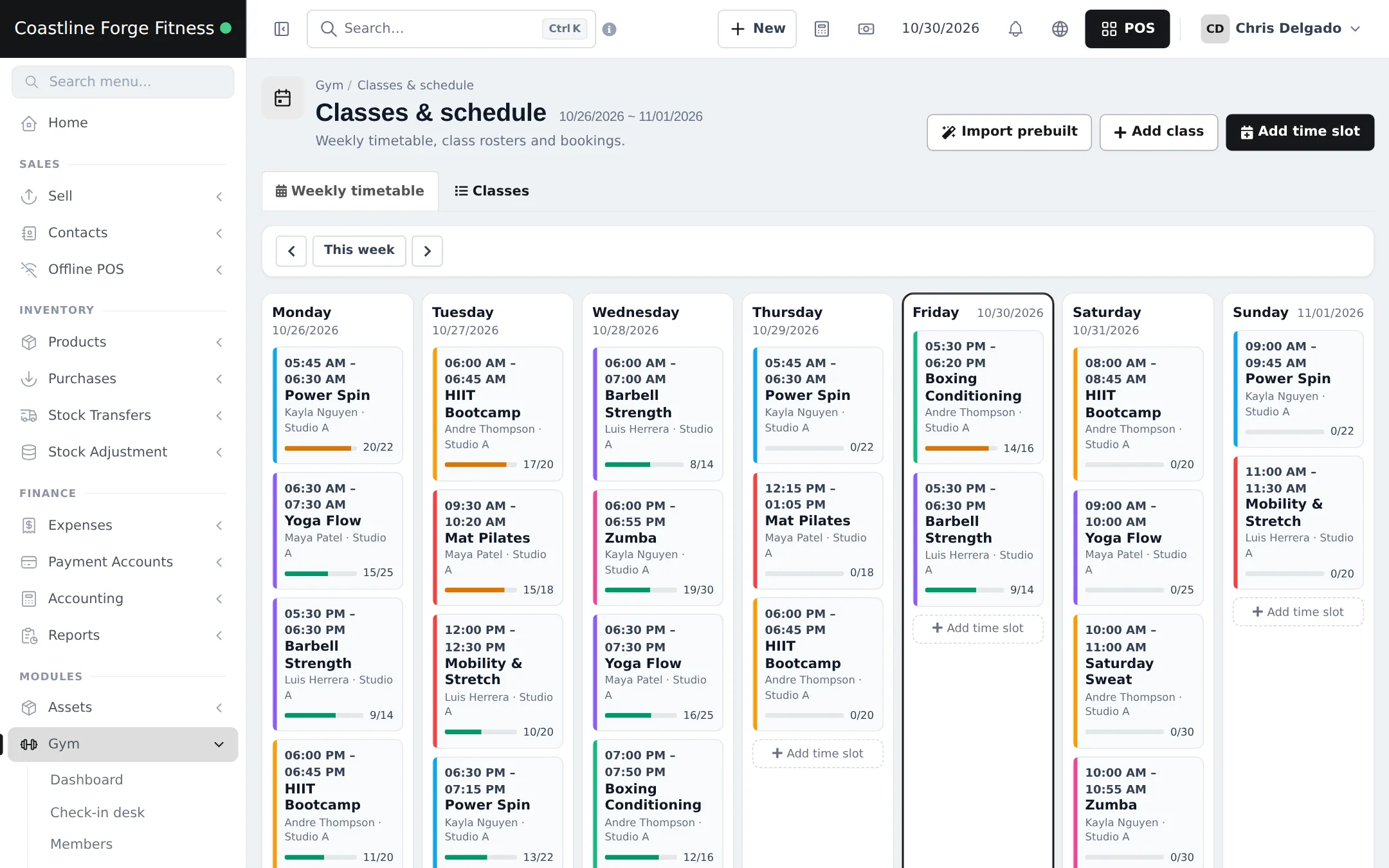Go to next week arrow

point(427,251)
